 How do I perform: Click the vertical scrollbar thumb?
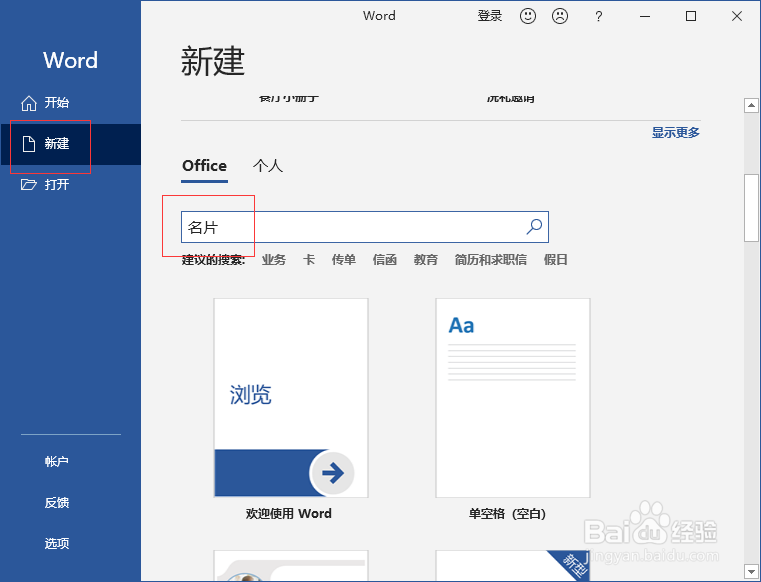751,208
